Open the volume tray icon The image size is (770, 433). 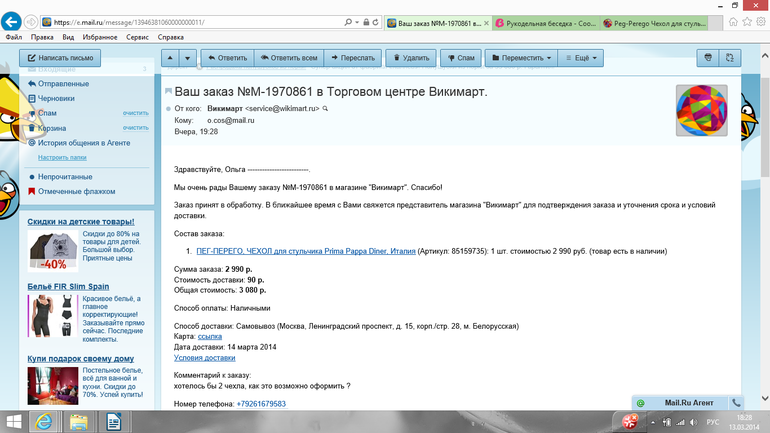[693, 422]
